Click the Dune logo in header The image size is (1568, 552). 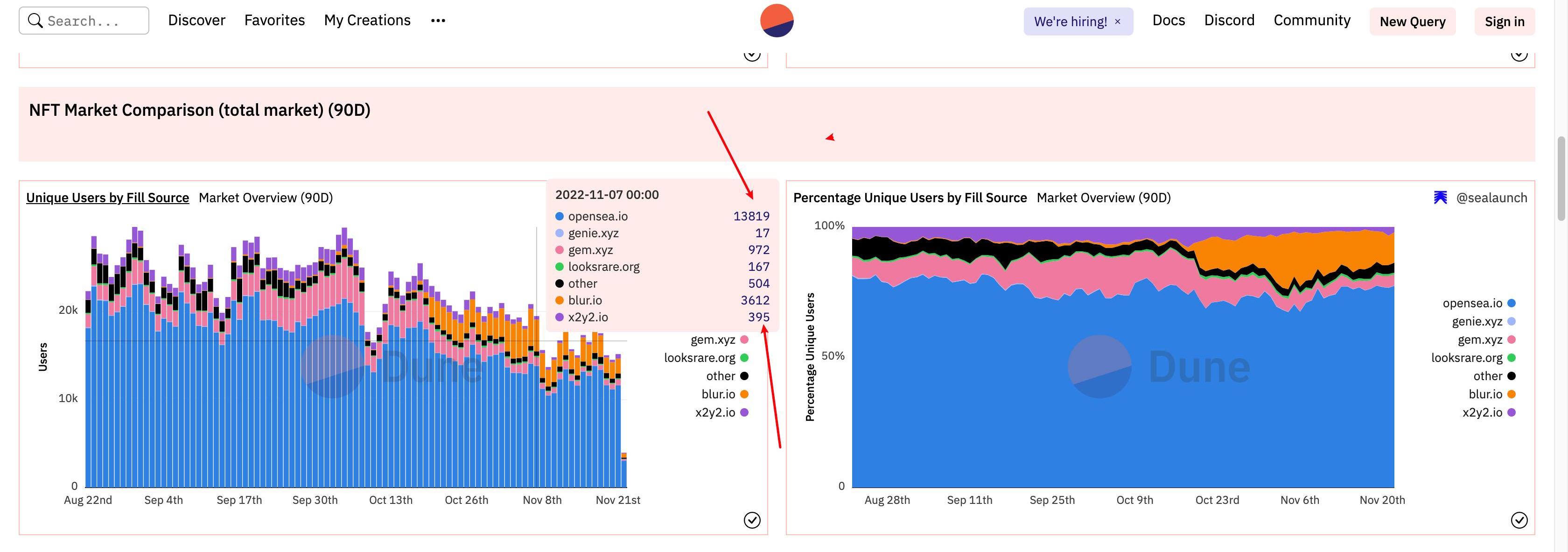[777, 21]
